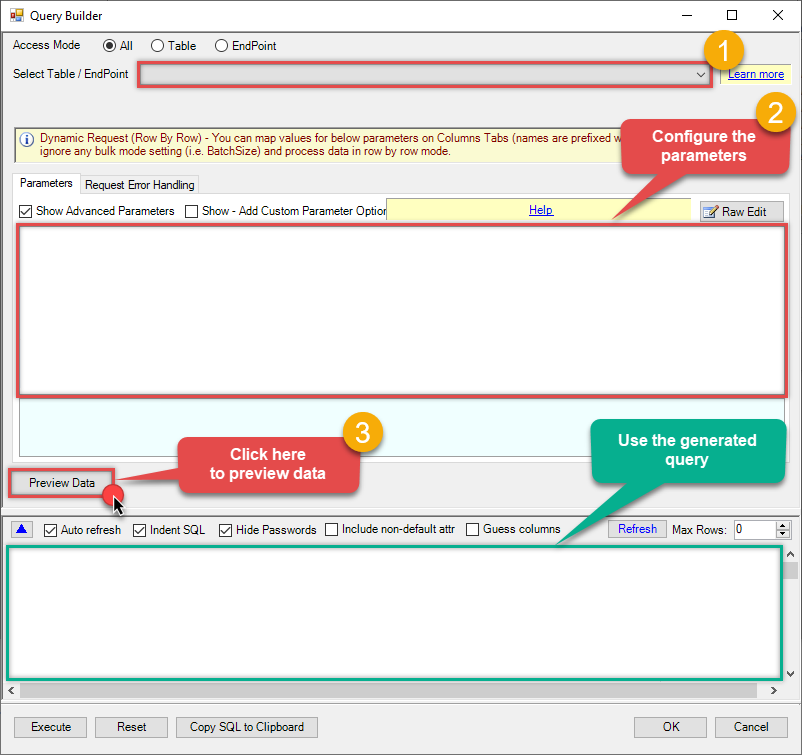Click the Preview Data button
Screen dimensions: 802x755
click(x=62, y=483)
